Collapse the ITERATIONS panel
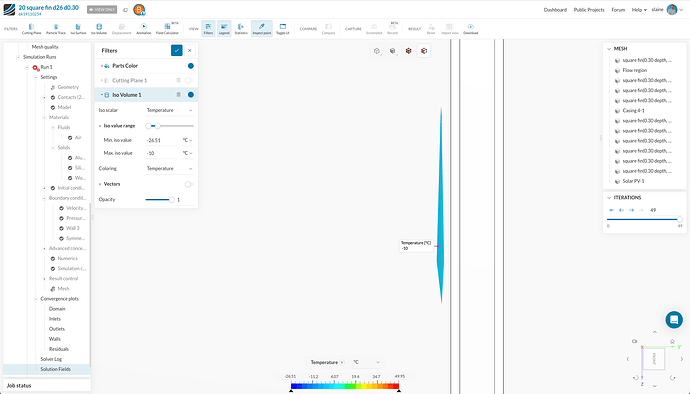The image size is (690, 394). pyautogui.click(x=609, y=198)
